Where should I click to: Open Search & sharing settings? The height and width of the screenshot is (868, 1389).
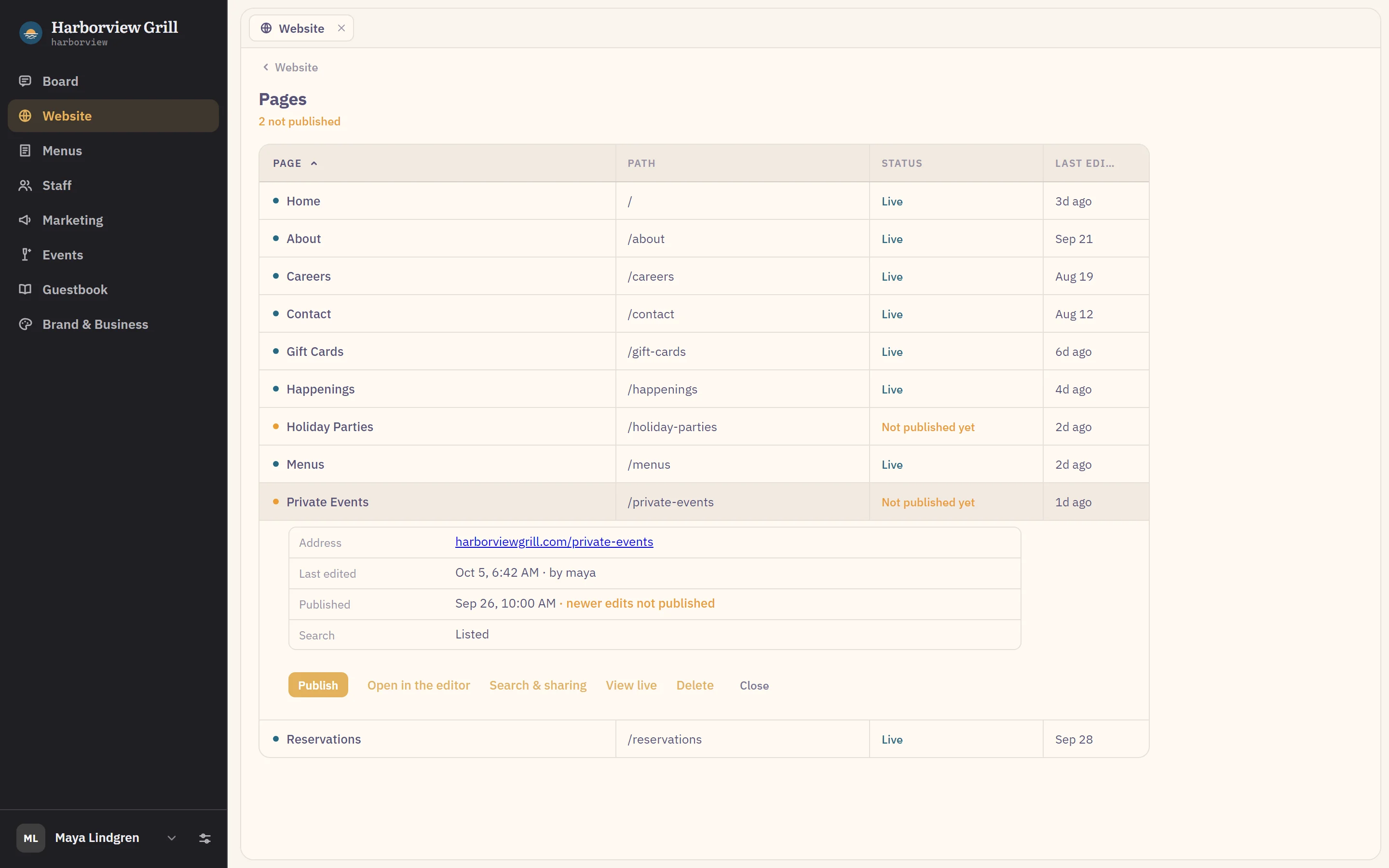click(538, 685)
